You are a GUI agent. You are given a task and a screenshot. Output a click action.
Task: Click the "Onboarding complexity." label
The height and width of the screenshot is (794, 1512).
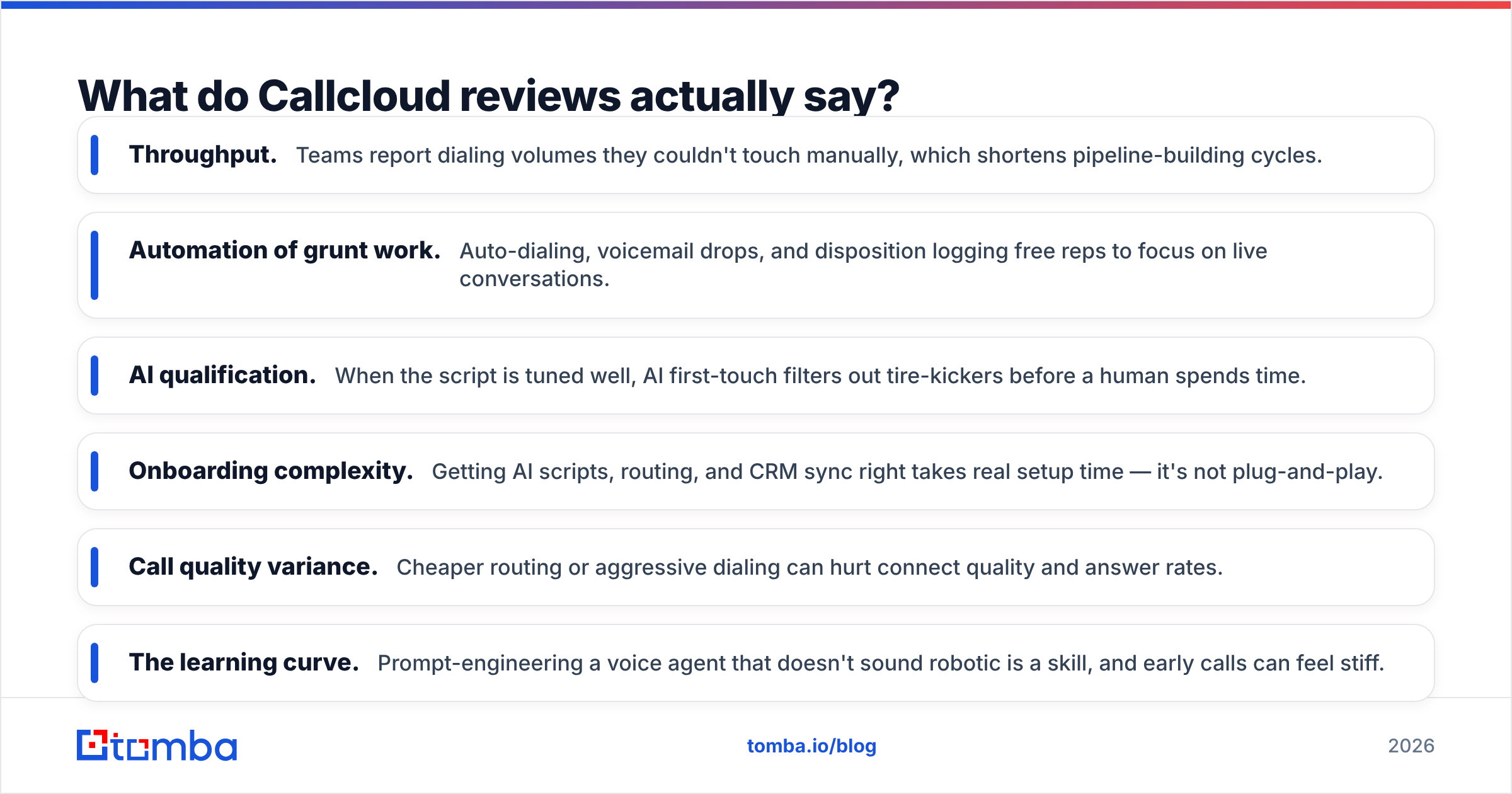pos(271,471)
